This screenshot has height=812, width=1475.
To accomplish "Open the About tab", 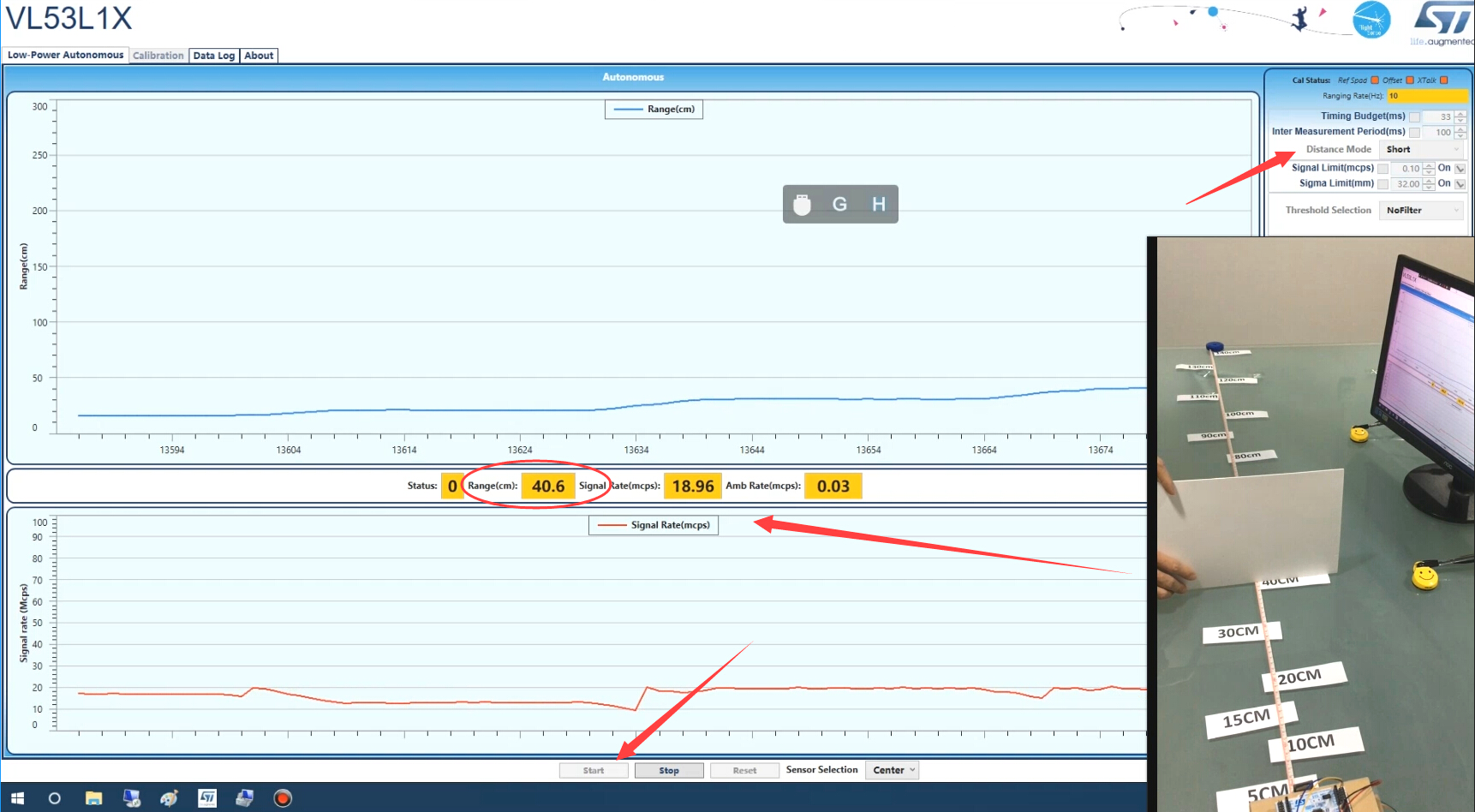I will click(x=259, y=56).
